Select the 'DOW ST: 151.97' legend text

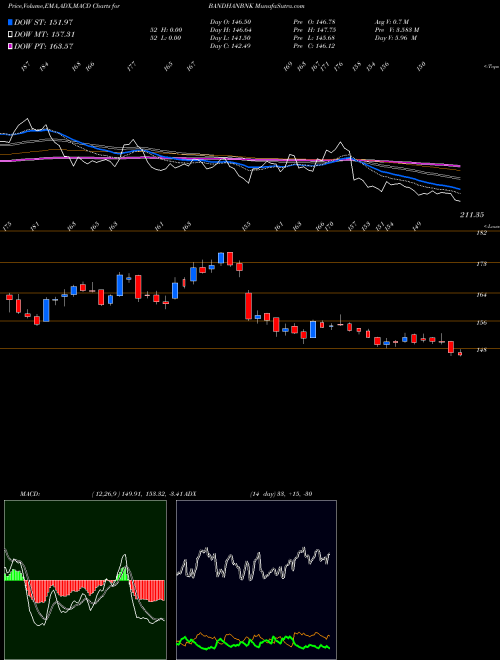[43, 23]
